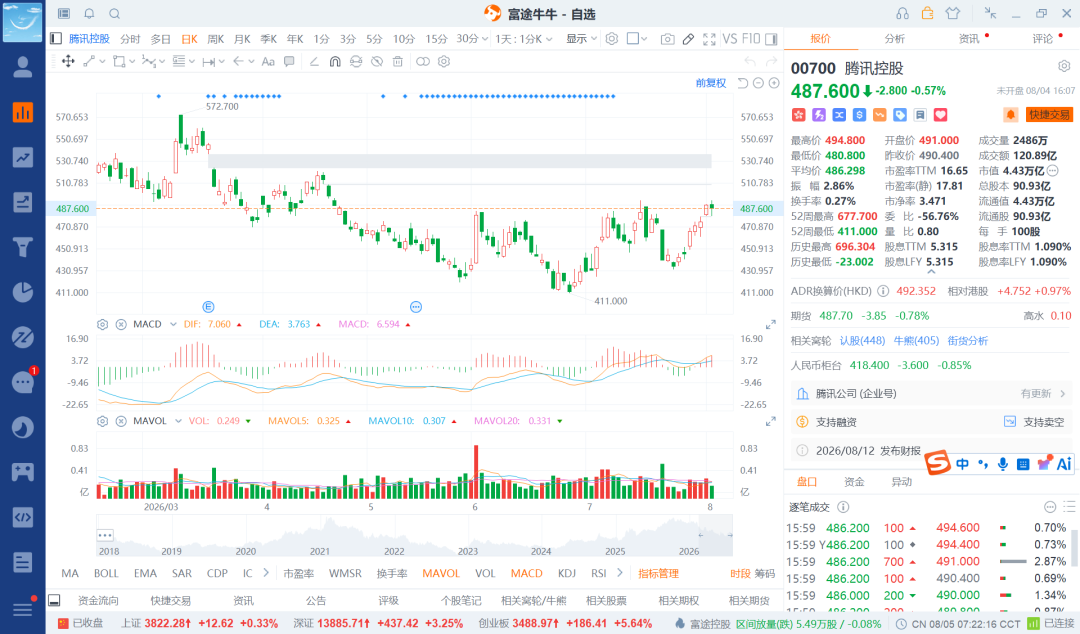Open the pie chart sidebar icon
The height and width of the screenshot is (634, 1080).
coord(23,292)
